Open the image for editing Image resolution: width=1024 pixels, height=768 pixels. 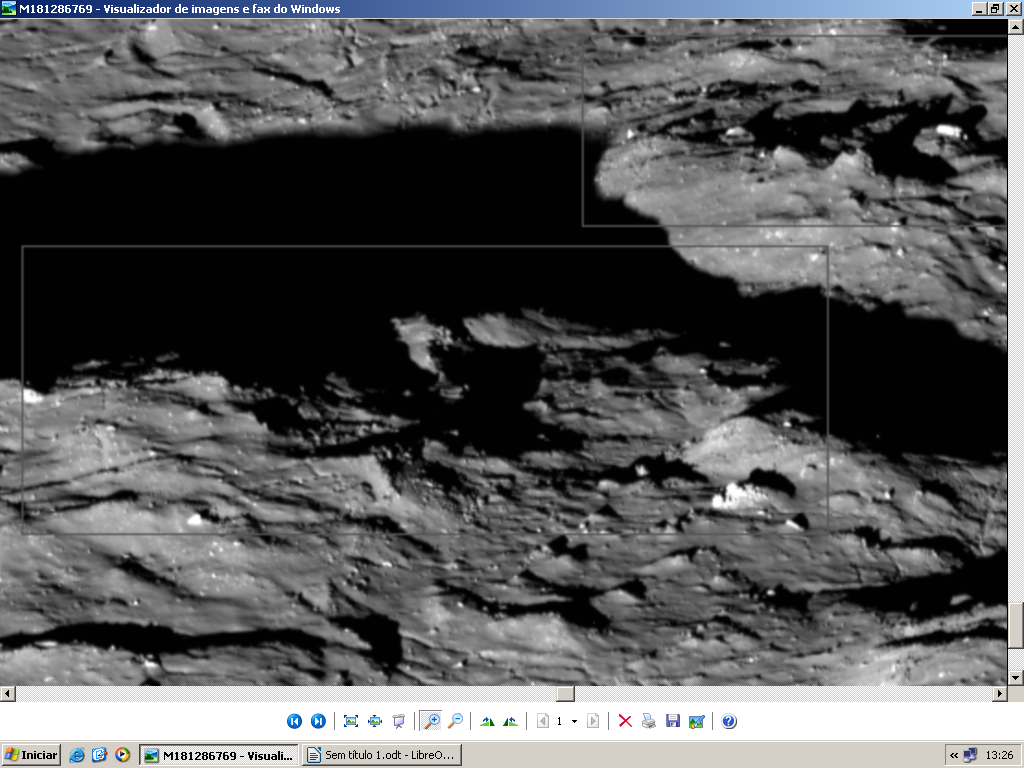[697, 721]
